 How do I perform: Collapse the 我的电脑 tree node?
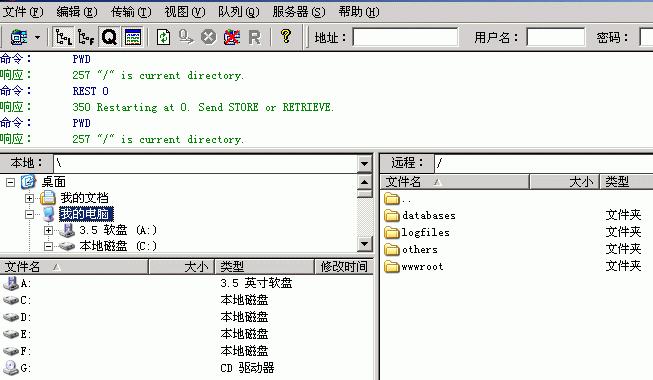click(x=29, y=214)
